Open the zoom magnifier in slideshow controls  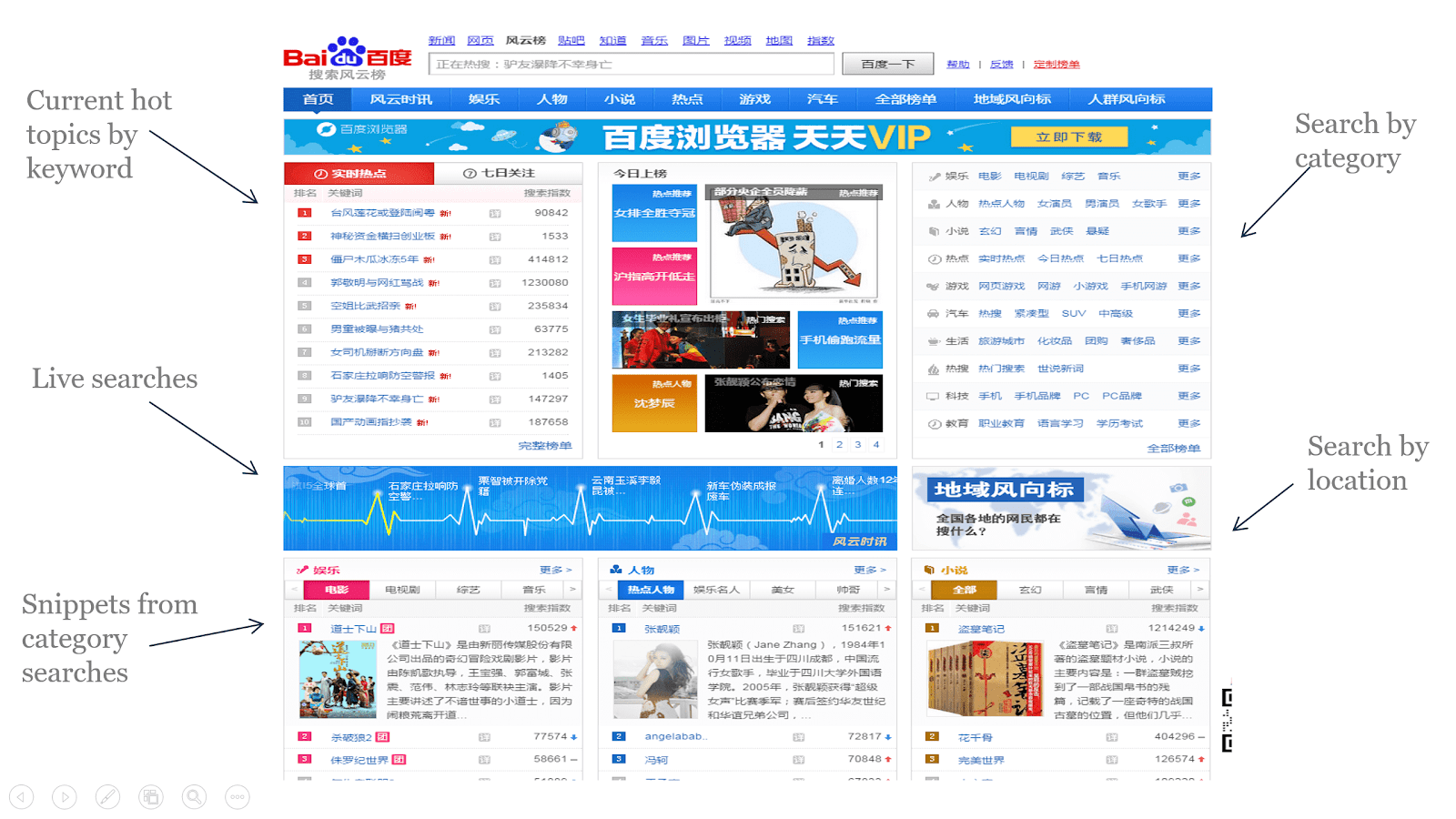point(194,797)
